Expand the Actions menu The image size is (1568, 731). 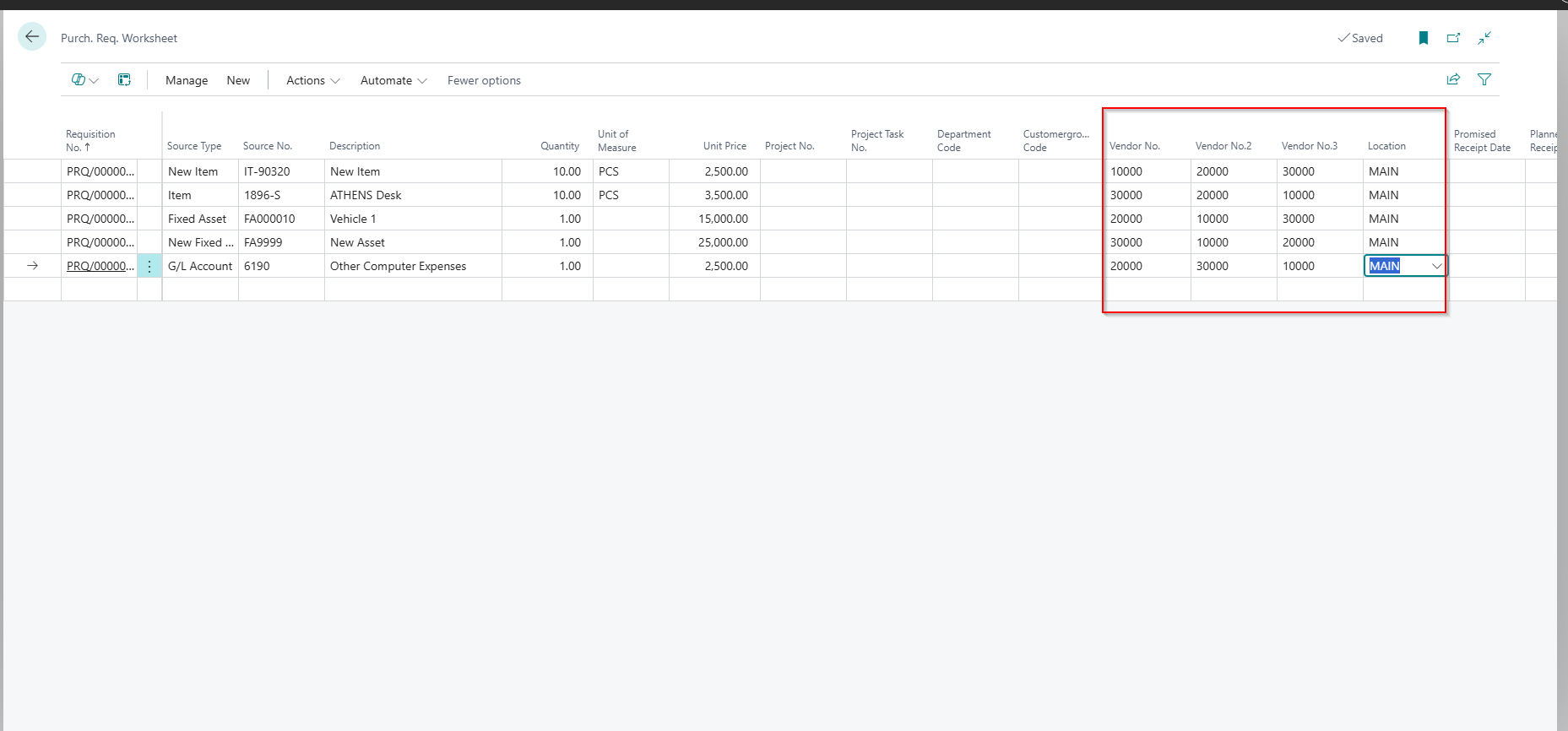pyautogui.click(x=312, y=81)
